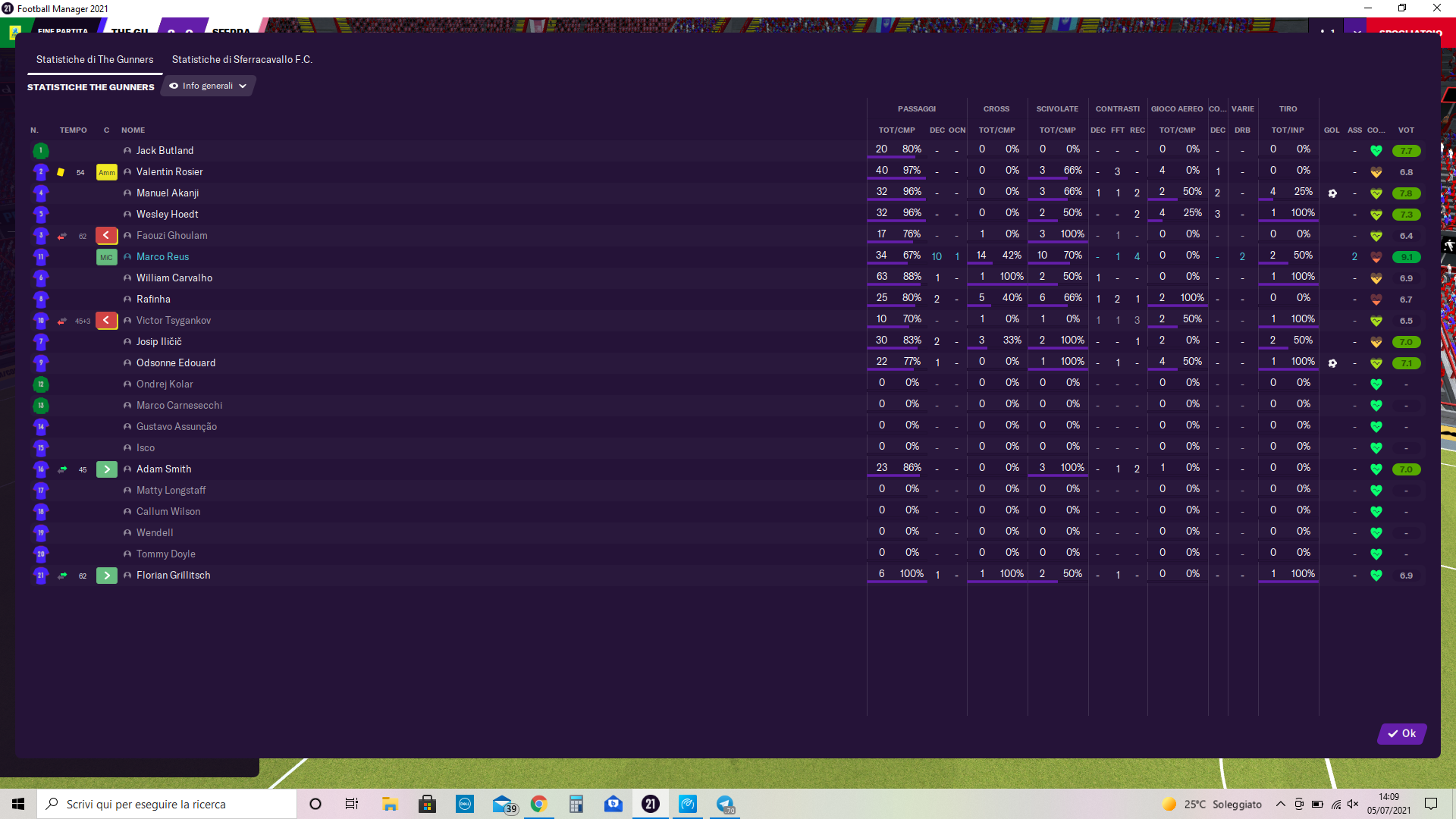This screenshot has height=819, width=1456.
Task: Click the Windows search input field
Action: pyautogui.click(x=167, y=804)
